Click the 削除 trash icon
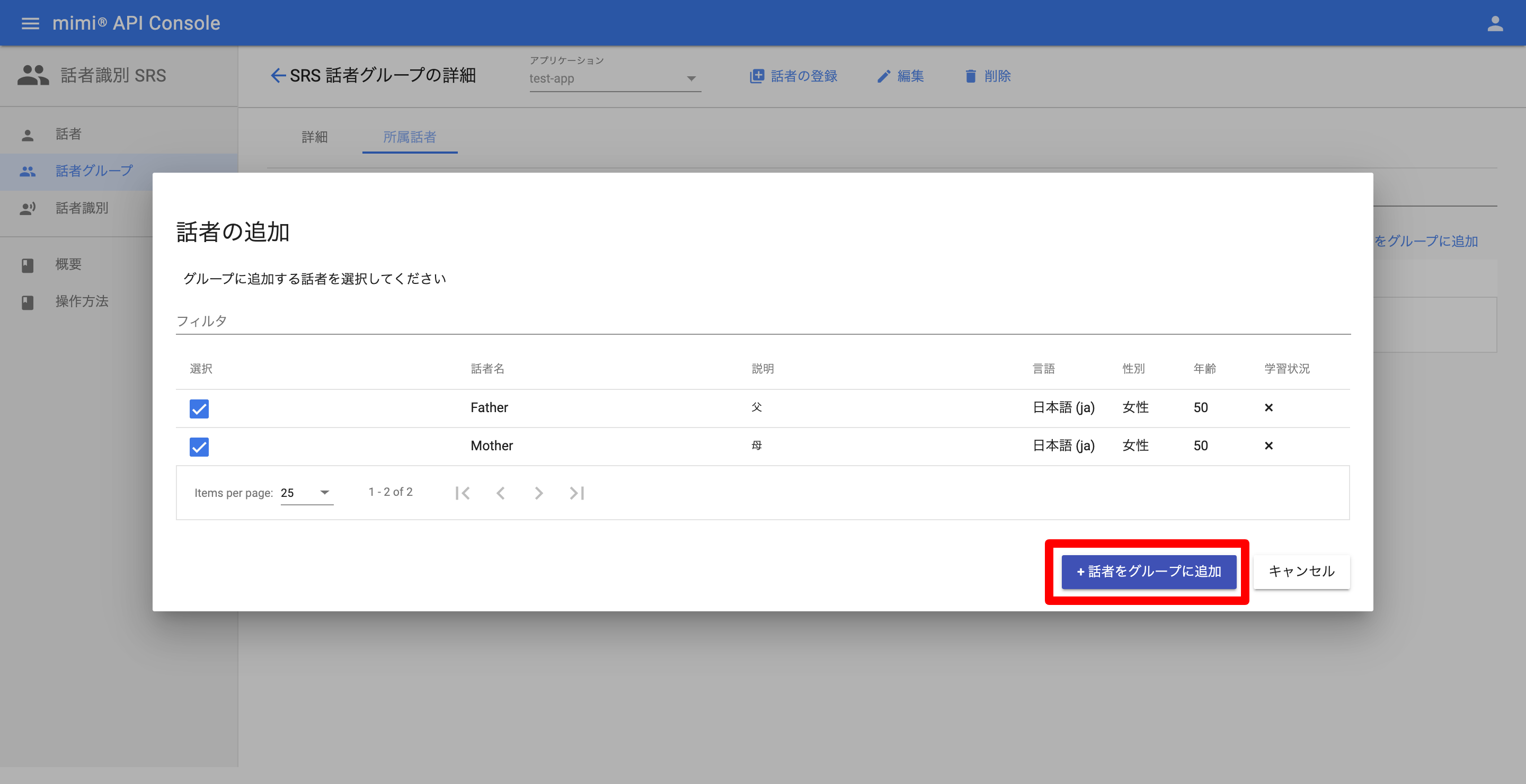The width and height of the screenshot is (1526, 784). click(970, 76)
